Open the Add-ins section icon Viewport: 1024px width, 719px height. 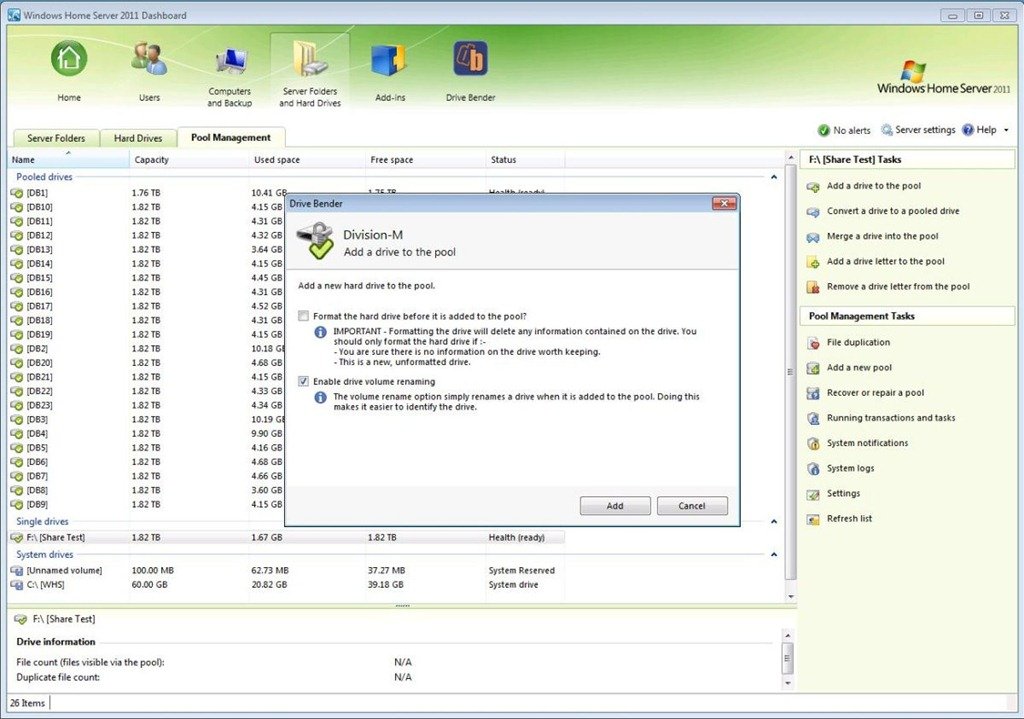[390, 60]
